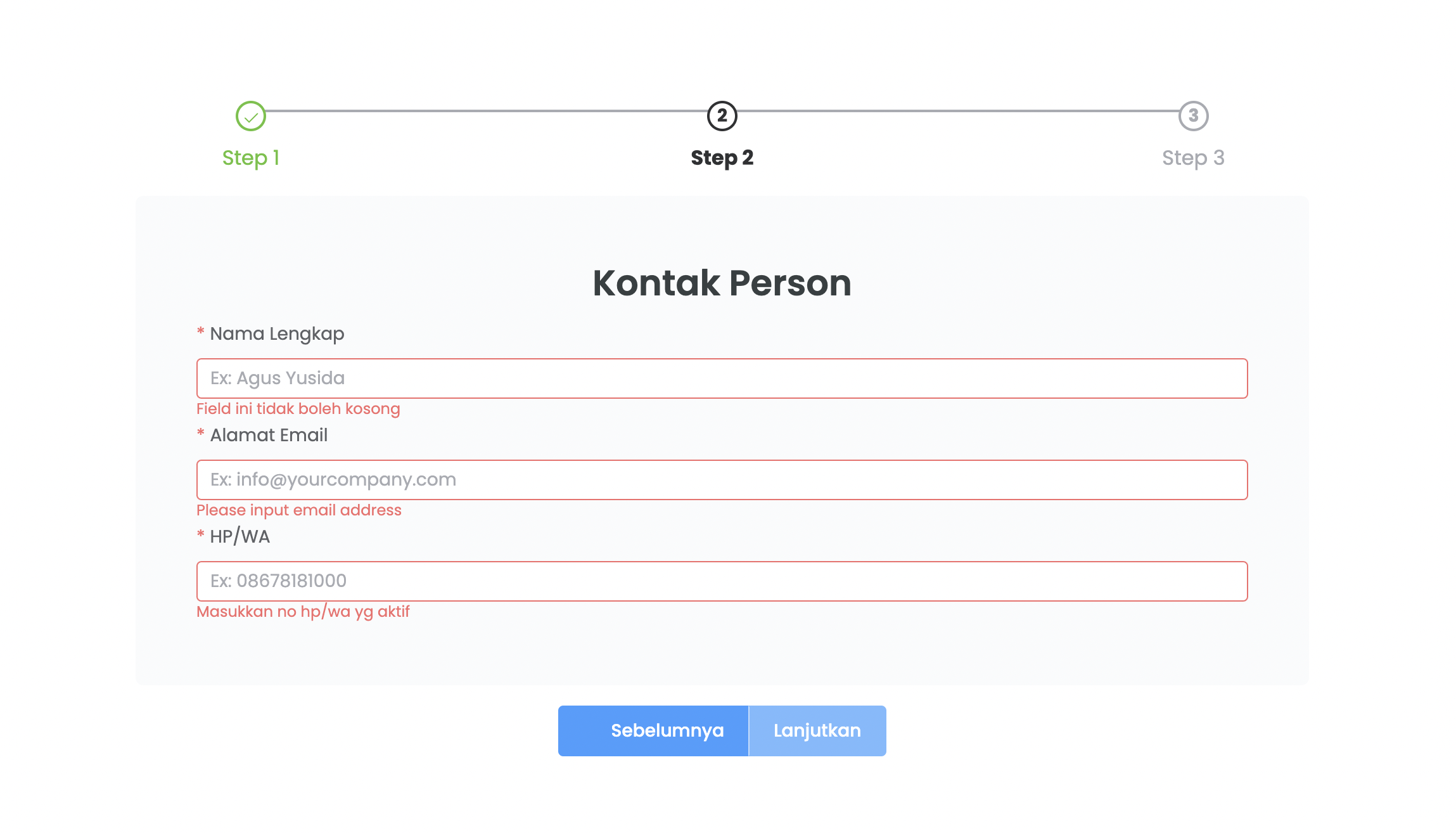This screenshot has width=1456, height=833.
Task: Click error 'Please input email address'
Action: [x=299, y=510]
